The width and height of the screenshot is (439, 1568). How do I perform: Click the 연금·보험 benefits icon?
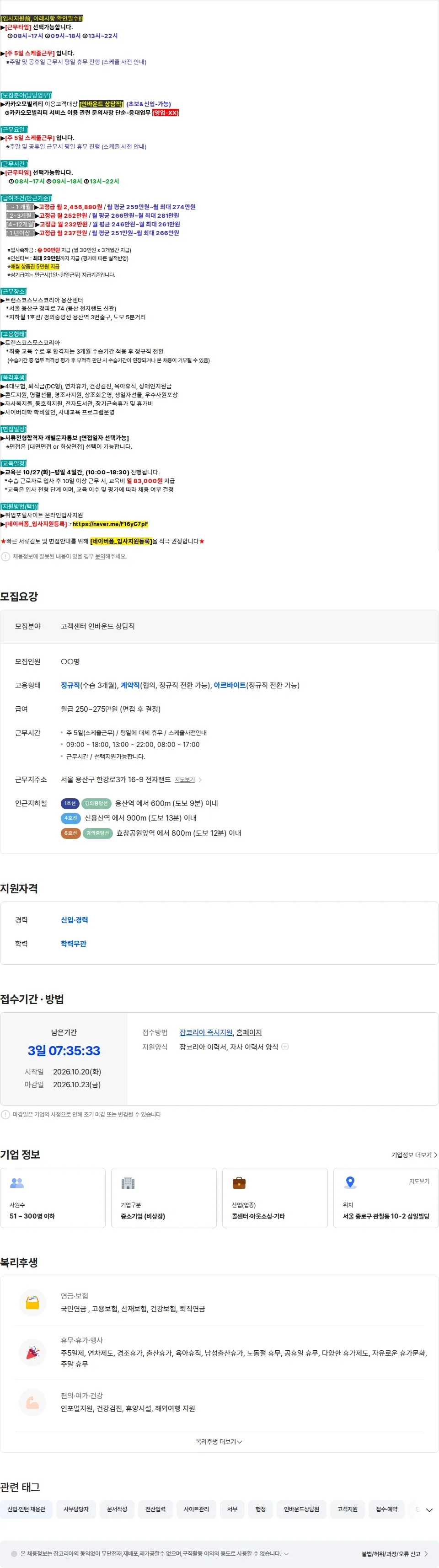pos(32,1303)
